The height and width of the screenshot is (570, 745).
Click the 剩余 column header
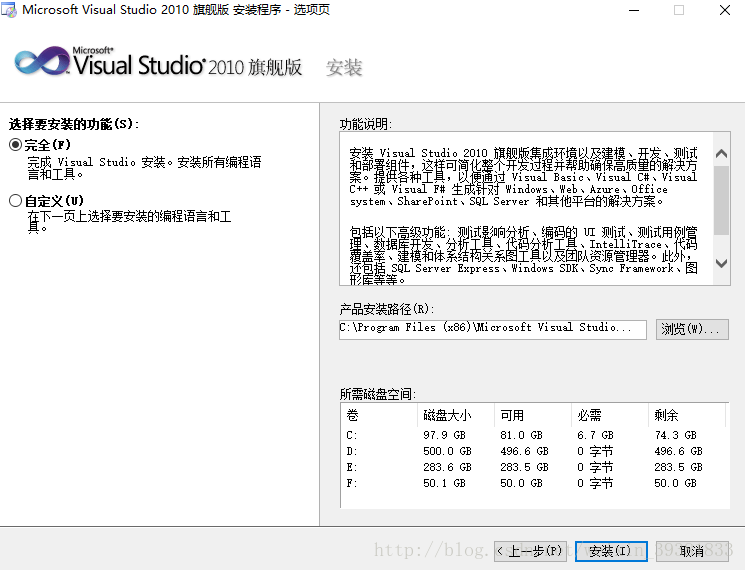coord(687,415)
